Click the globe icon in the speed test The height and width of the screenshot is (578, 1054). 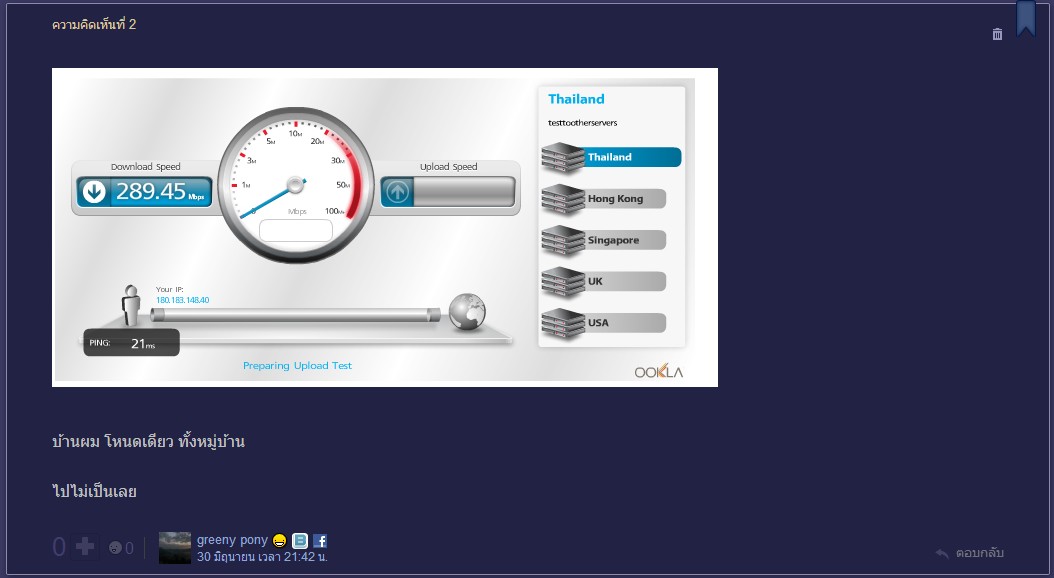coord(467,312)
